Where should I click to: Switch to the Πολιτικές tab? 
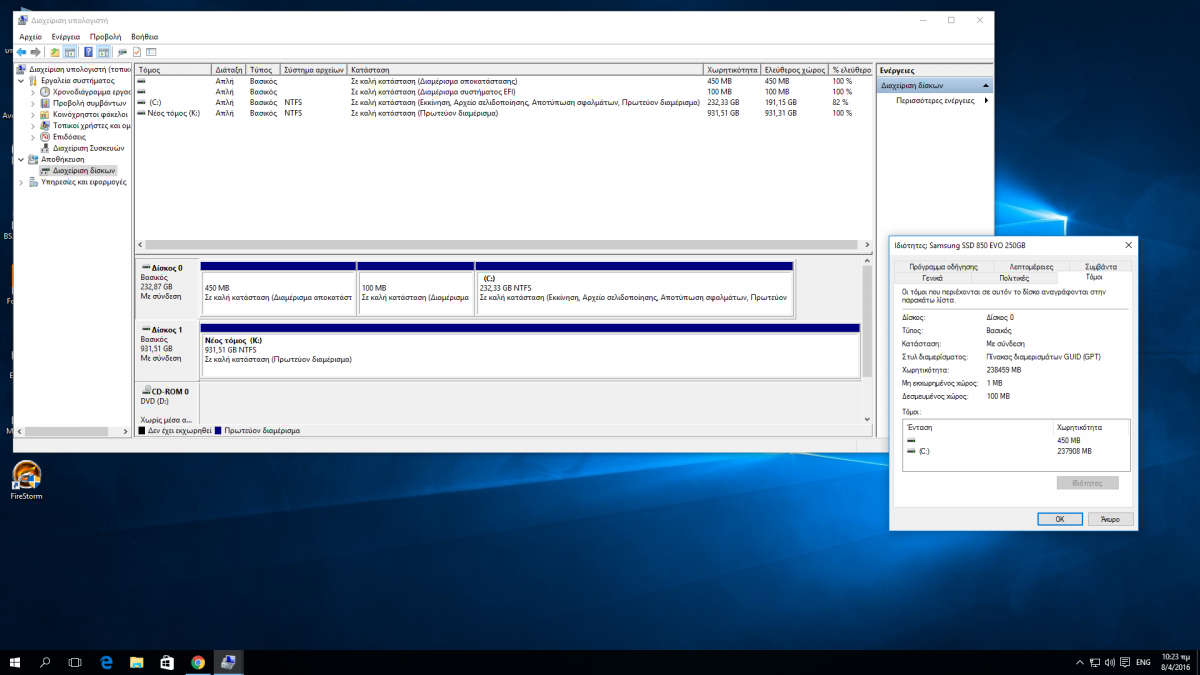pos(1014,277)
